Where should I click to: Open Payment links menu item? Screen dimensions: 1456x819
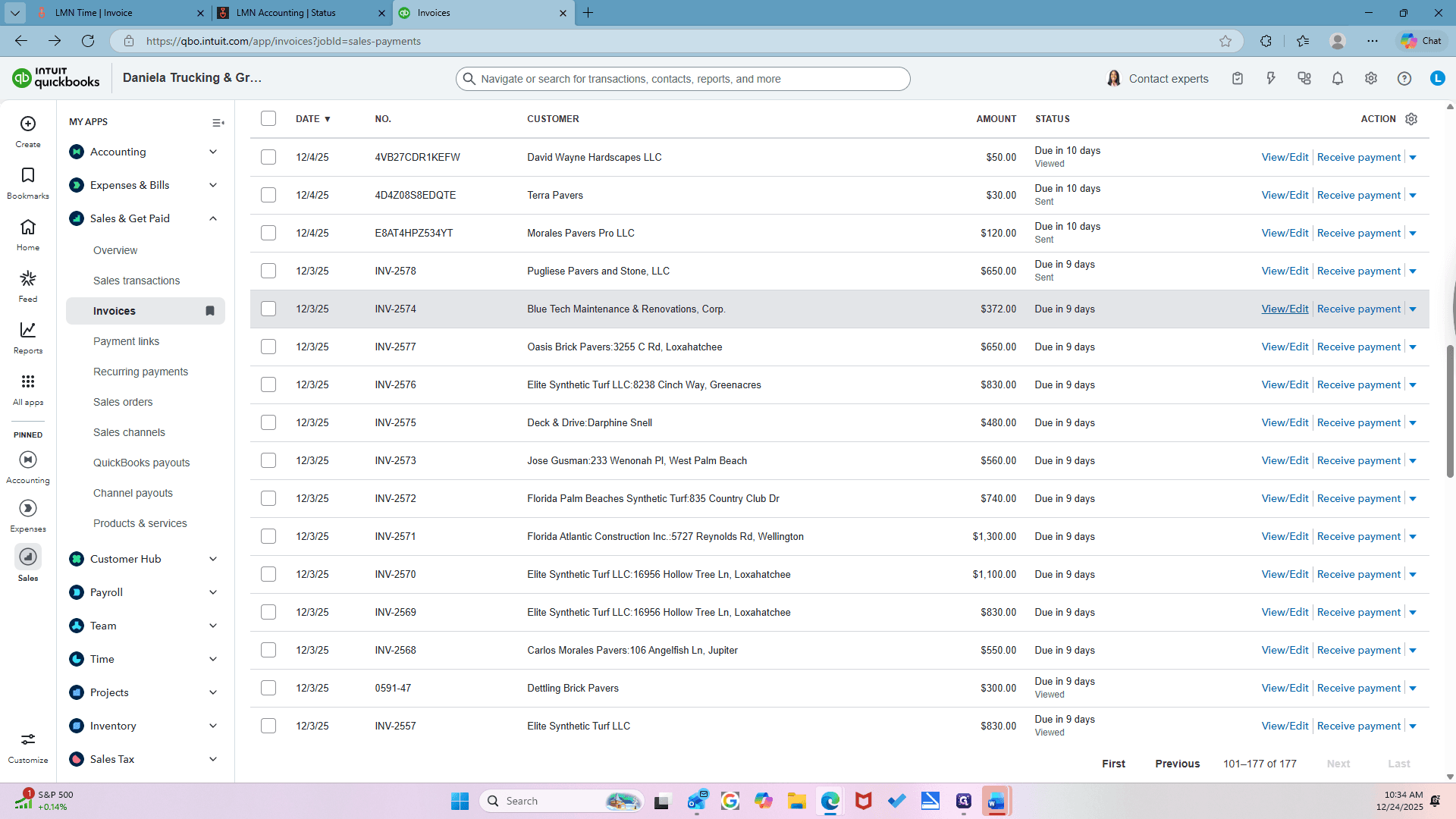[126, 341]
